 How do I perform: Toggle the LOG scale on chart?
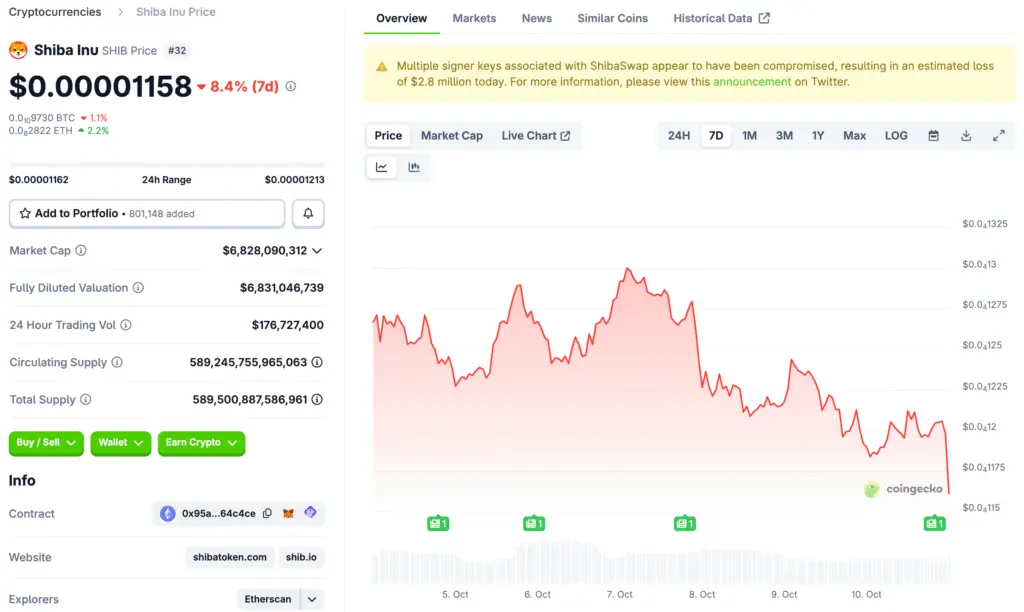point(896,136)
